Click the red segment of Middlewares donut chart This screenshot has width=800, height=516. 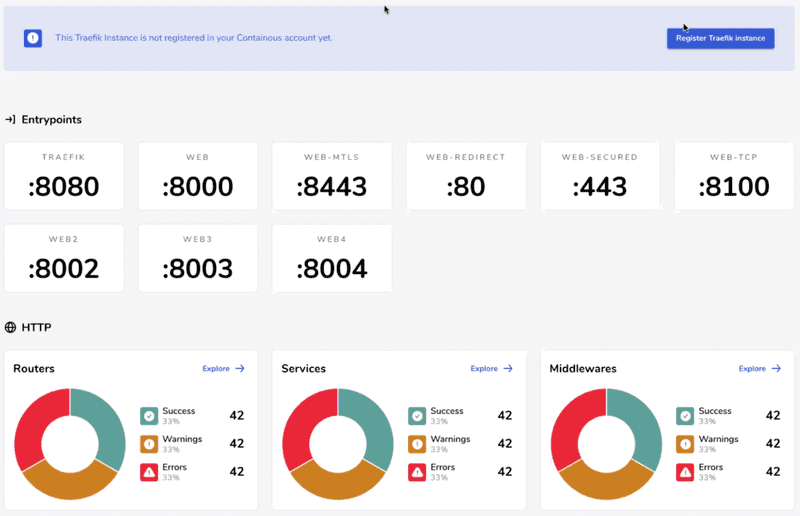tap(569, 424)
